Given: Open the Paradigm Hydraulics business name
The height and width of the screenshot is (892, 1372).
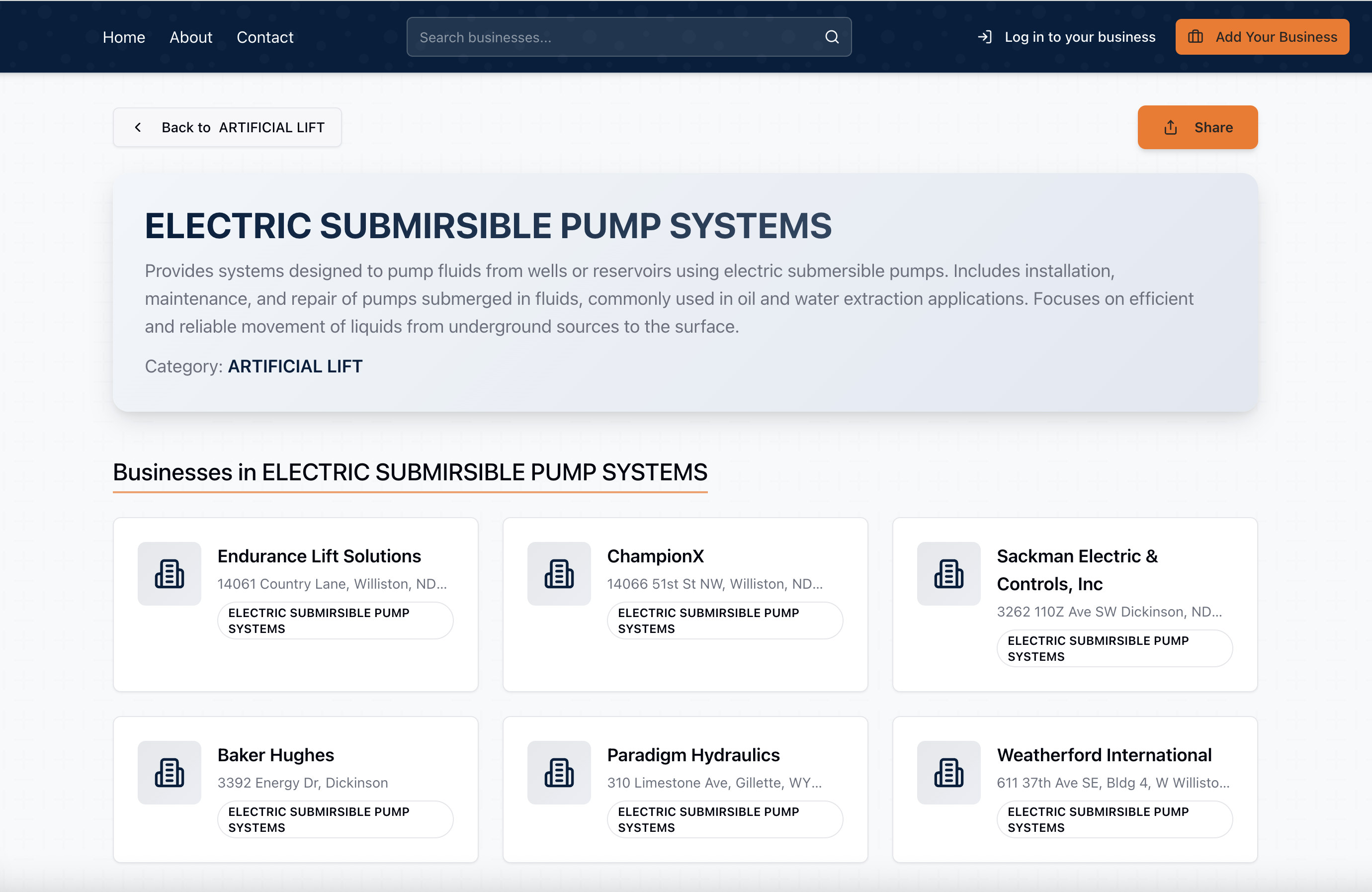Looking at the screenshot, I should point(693,755).
